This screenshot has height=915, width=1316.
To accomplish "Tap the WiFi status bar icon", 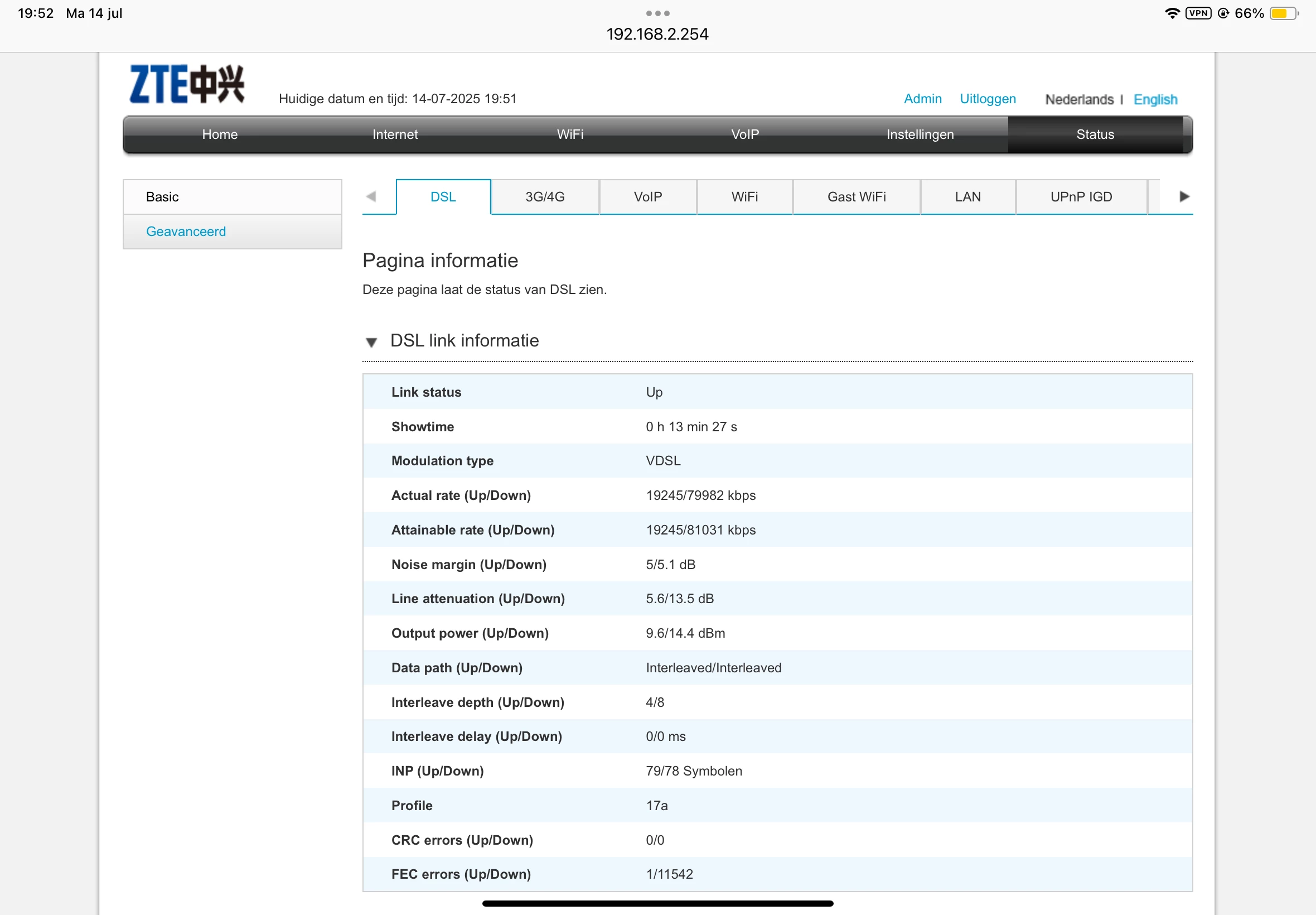I will pos(1172,13).
